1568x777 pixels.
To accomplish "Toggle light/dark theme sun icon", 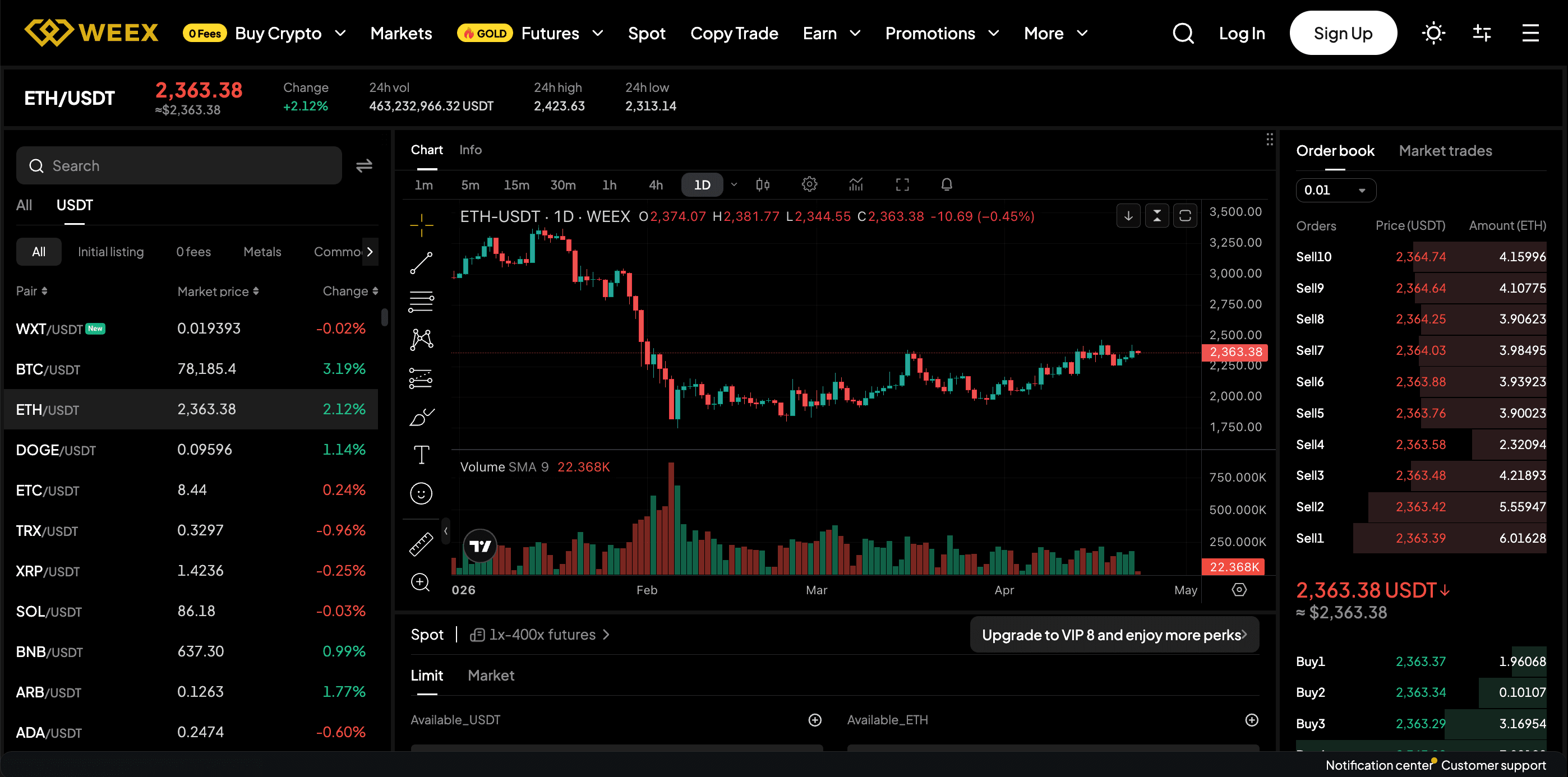I will pos(1433,33).
